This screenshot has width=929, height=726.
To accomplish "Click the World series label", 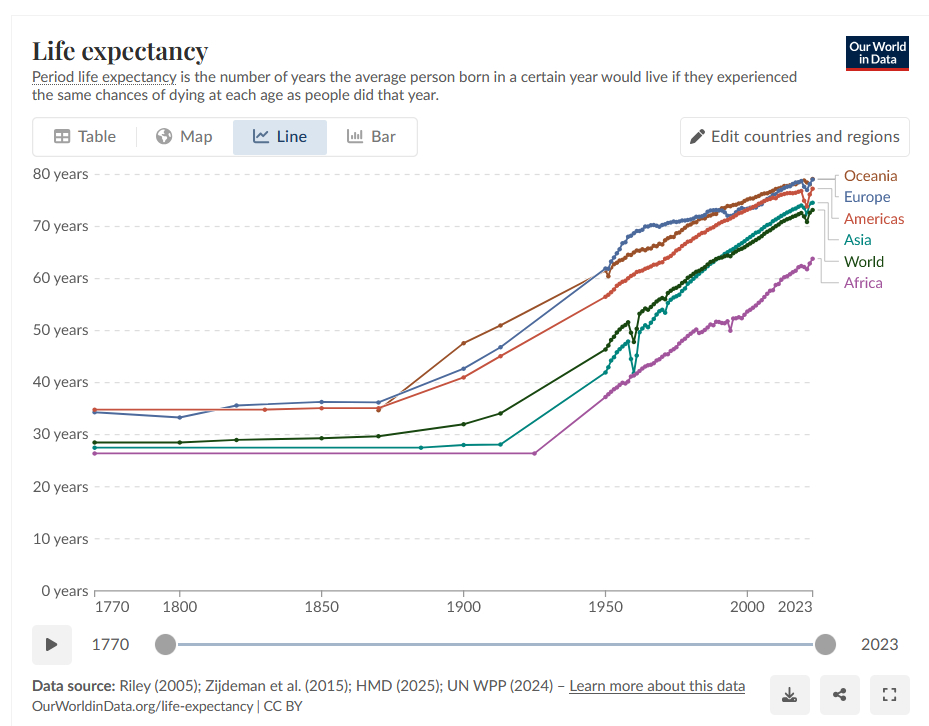I will pyautogui.click(x=863, y=262).
